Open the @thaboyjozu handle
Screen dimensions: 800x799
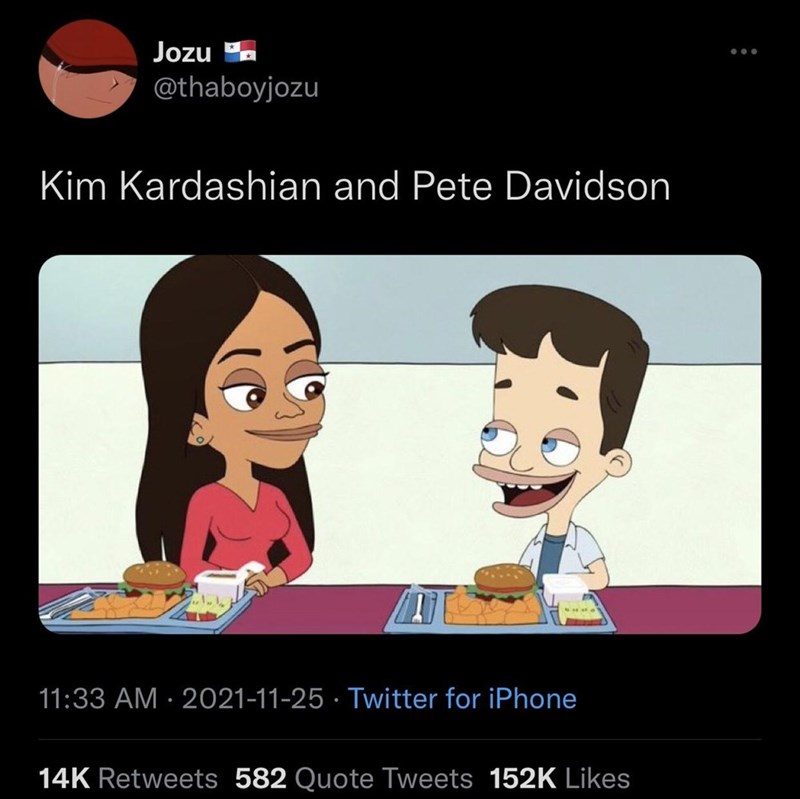236,87
